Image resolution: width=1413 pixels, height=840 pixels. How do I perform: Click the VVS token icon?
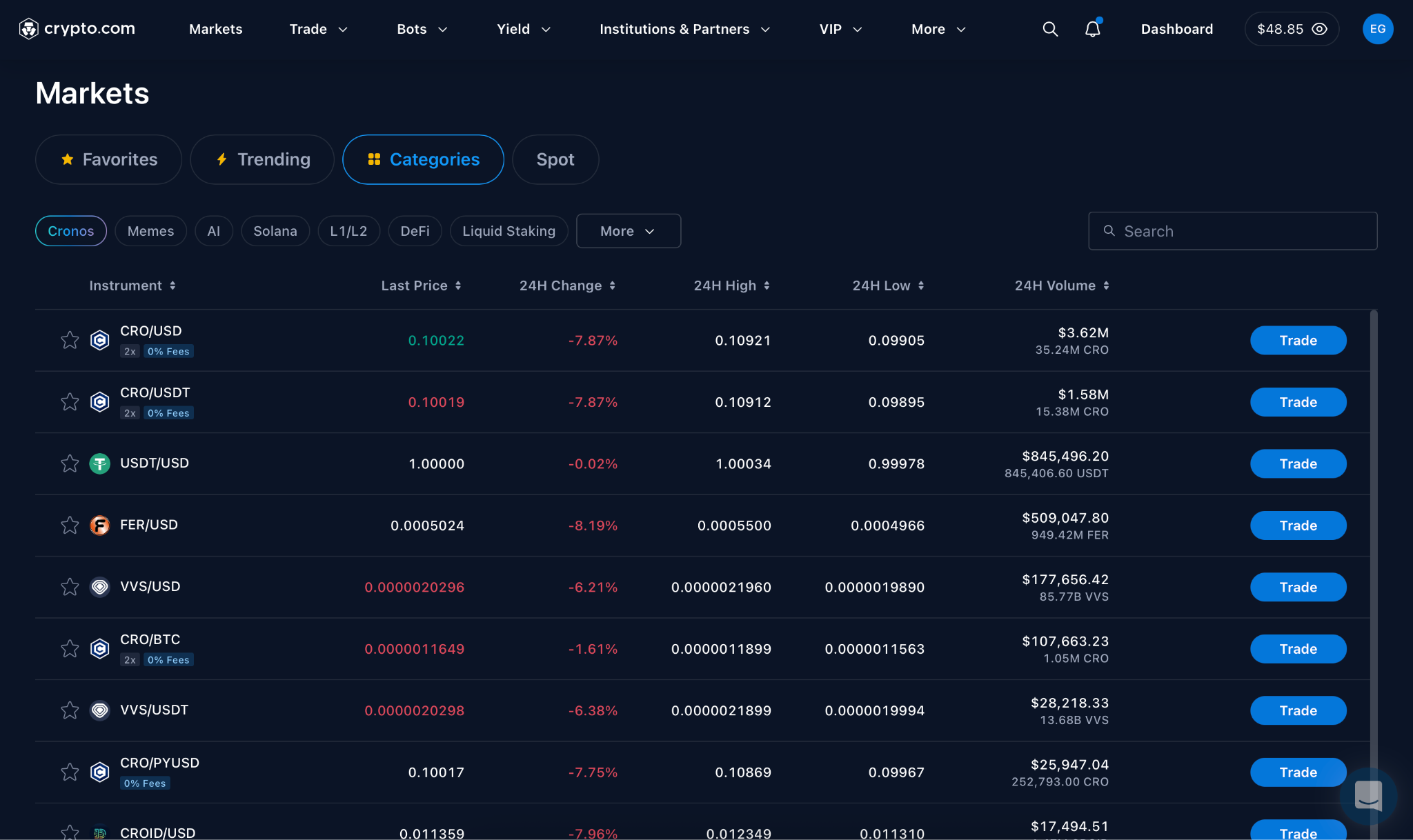pos(99,587)
